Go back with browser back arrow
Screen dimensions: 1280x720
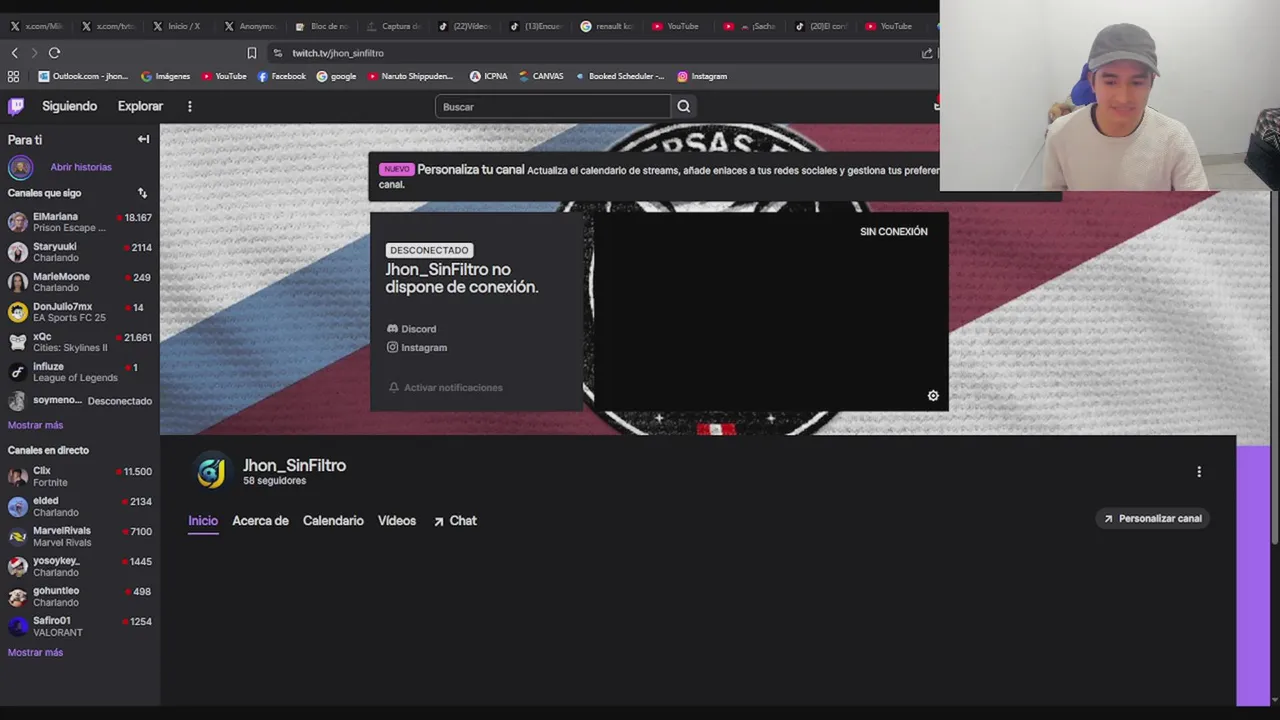(14, 53)
